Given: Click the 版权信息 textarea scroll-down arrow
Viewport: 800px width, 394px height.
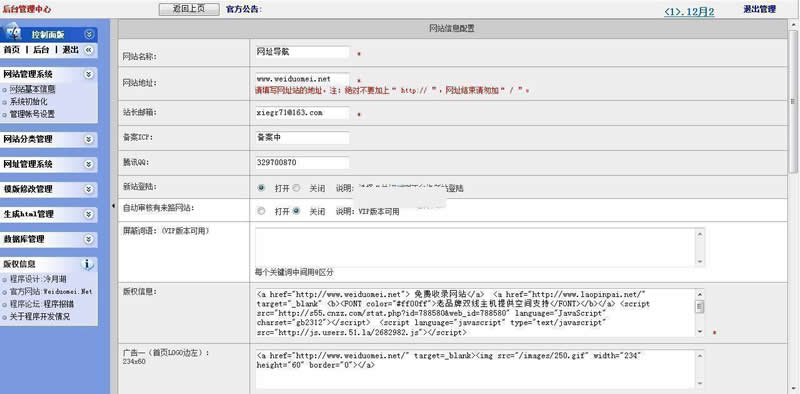Looking at the screenshot, I should [x=700, y=332].
